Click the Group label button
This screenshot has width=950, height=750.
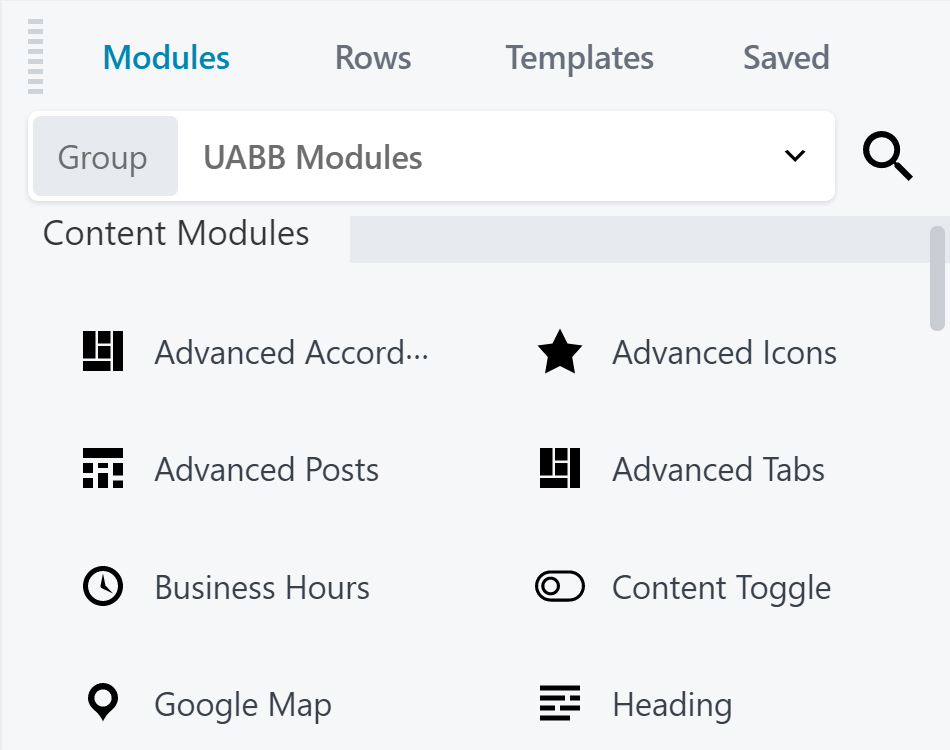pos(104,156)
